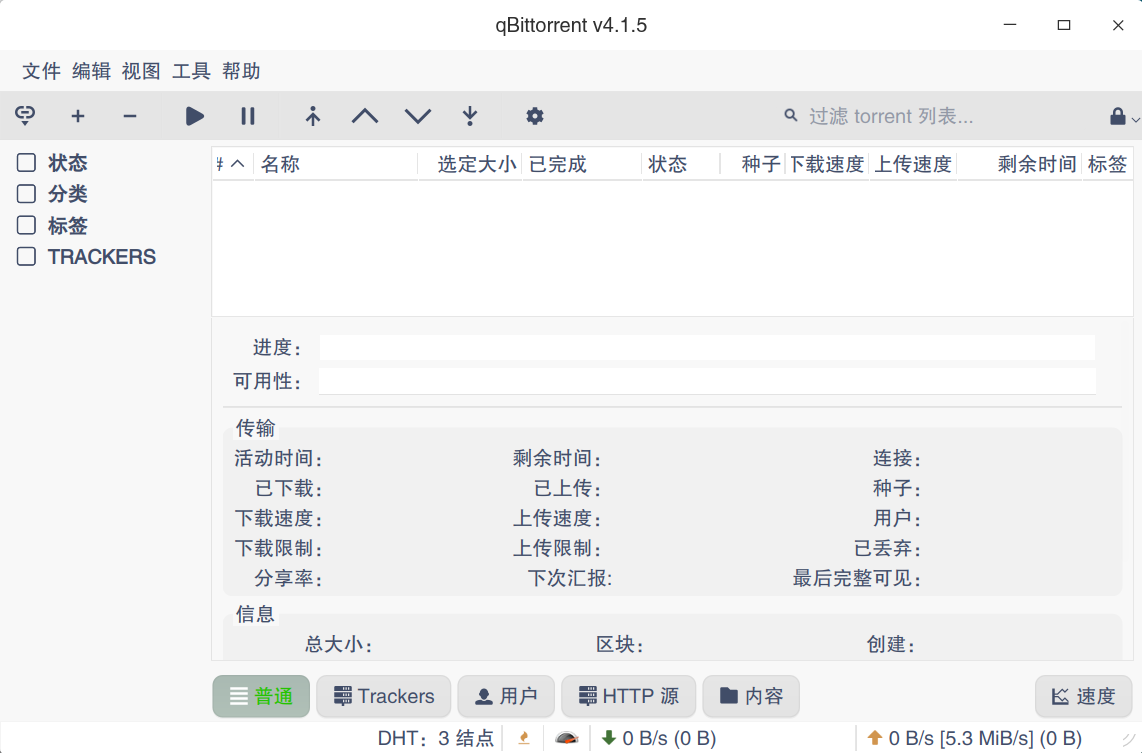Move torrent to top of queue icon
This screenshot has width=1142, height=753.
(312, 116)
